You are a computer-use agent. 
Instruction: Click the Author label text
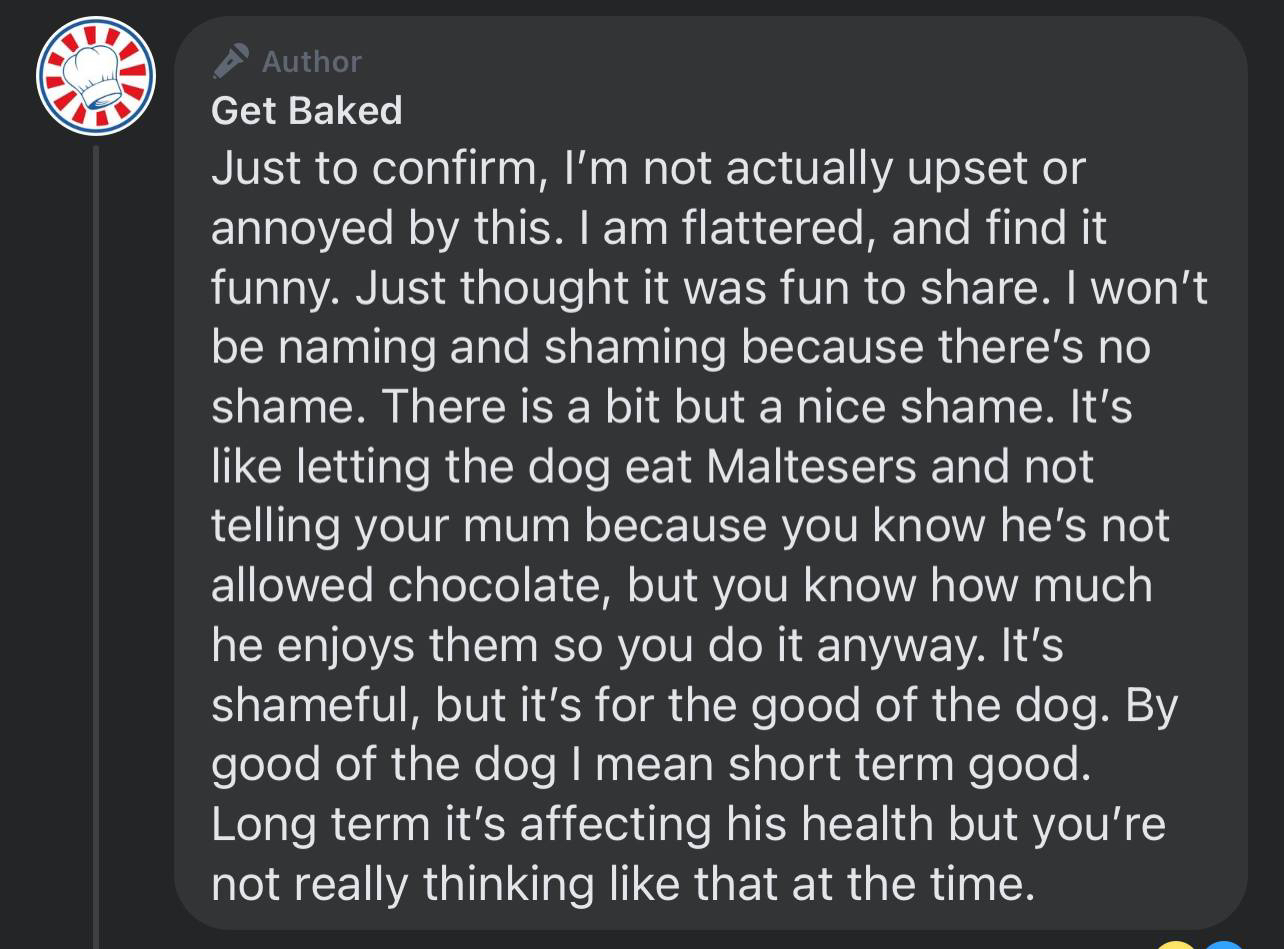point(311,62)
